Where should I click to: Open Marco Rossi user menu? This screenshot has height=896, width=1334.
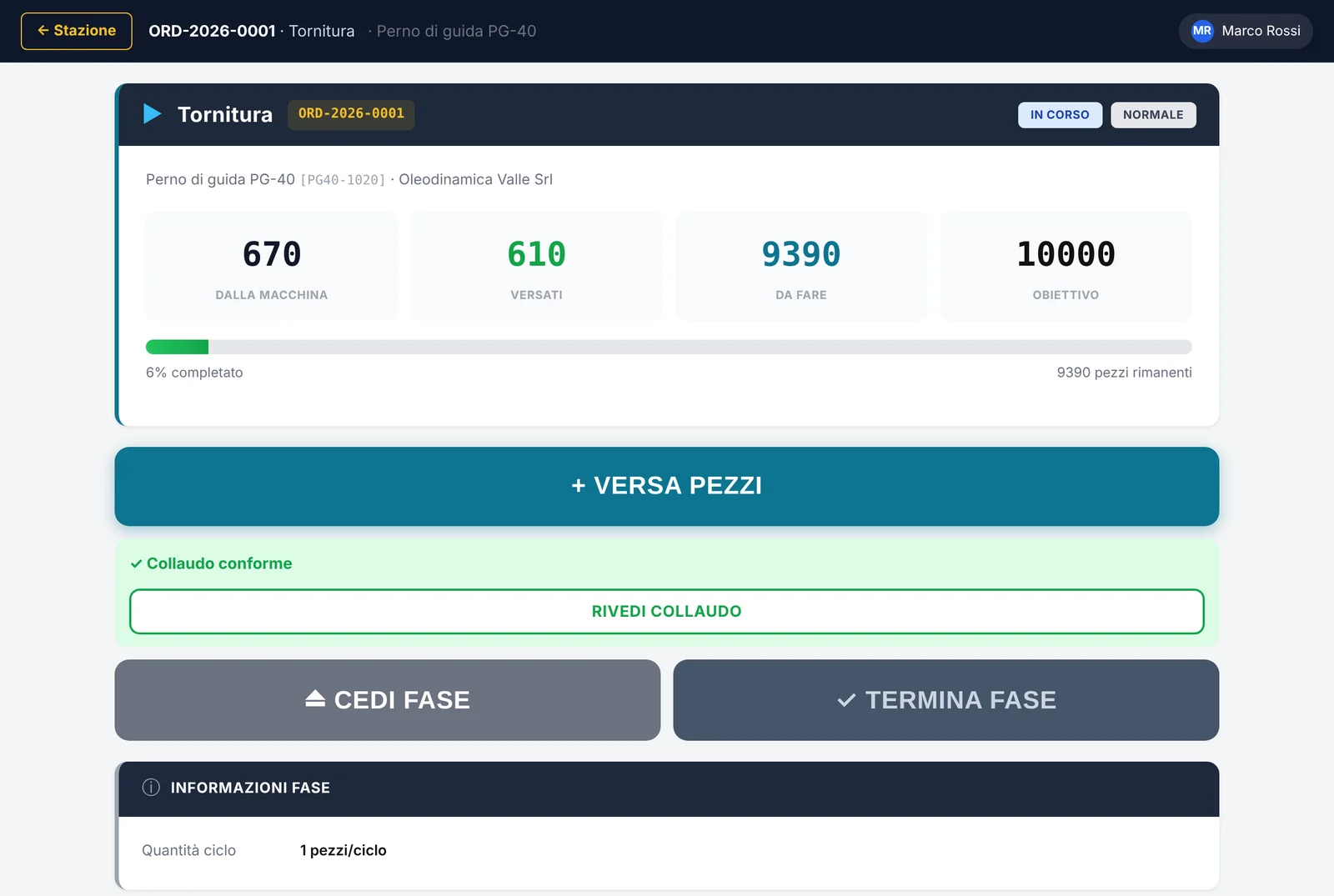[1246, 31]
